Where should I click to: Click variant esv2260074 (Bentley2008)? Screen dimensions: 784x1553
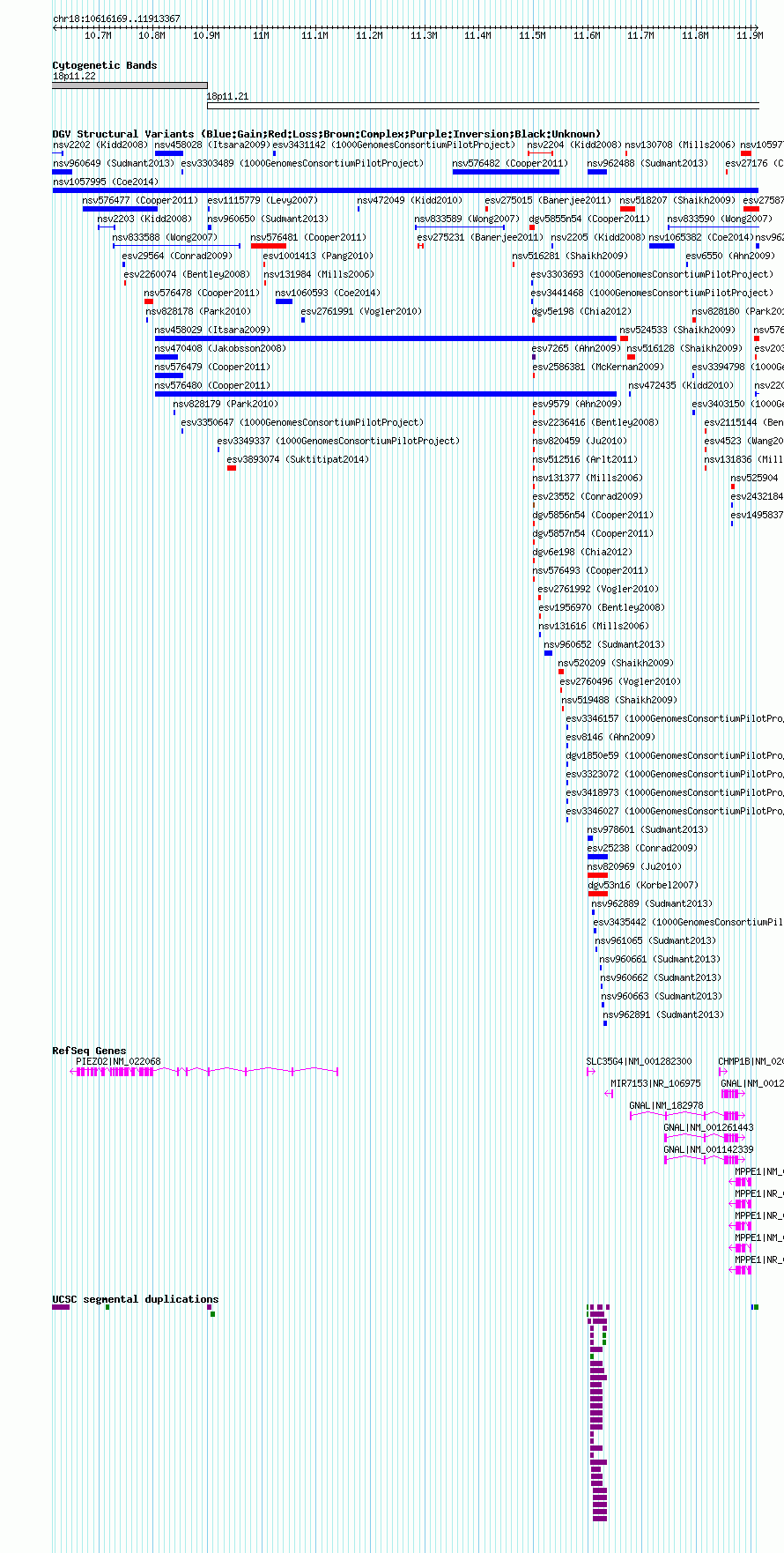(187, 274)
